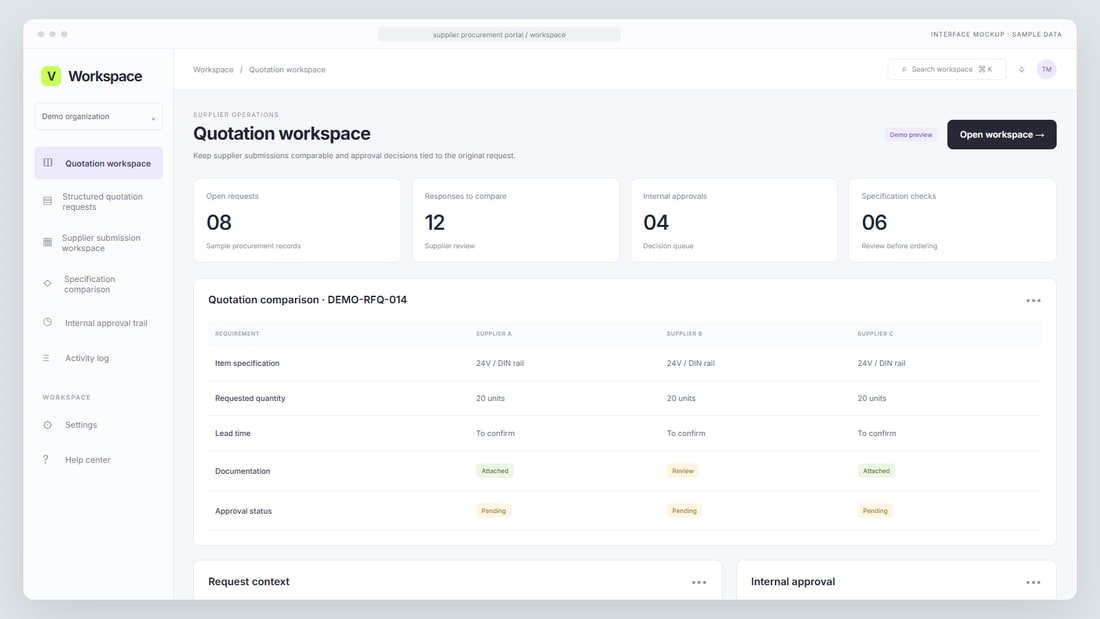
Task: Click Supplier C's To confirm lead time
Action: click(876, 433)
